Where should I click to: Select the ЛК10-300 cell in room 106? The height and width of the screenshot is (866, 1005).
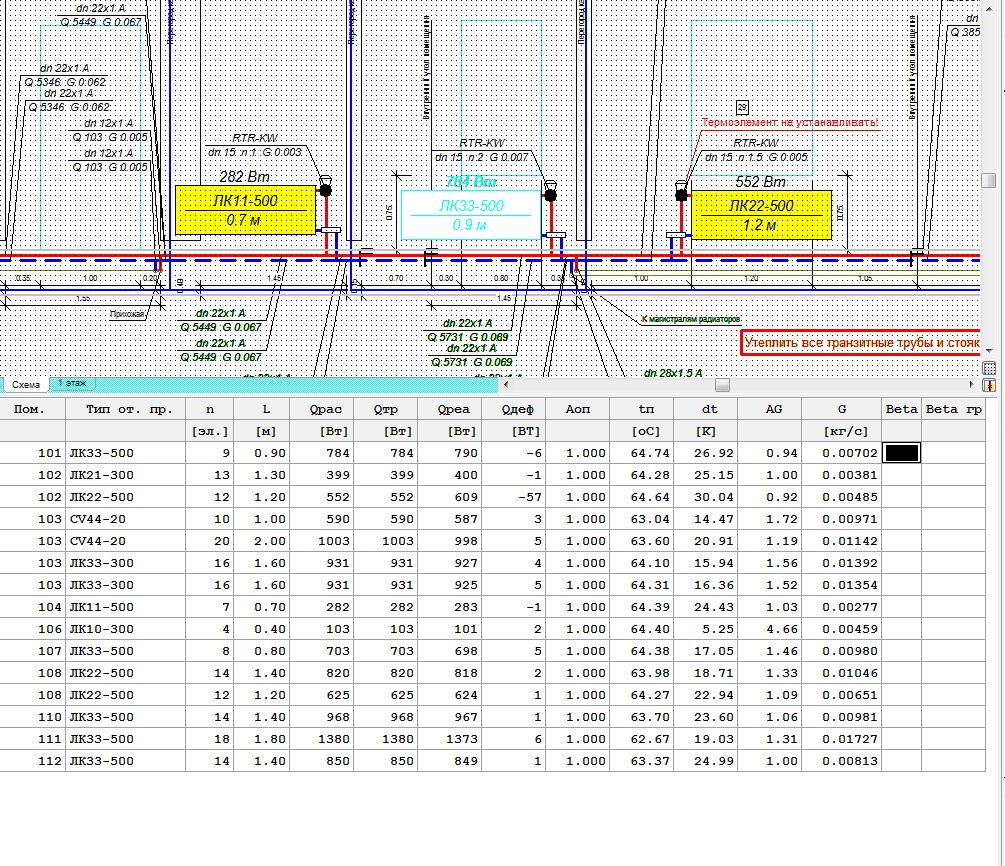click(x=125, y=629)
